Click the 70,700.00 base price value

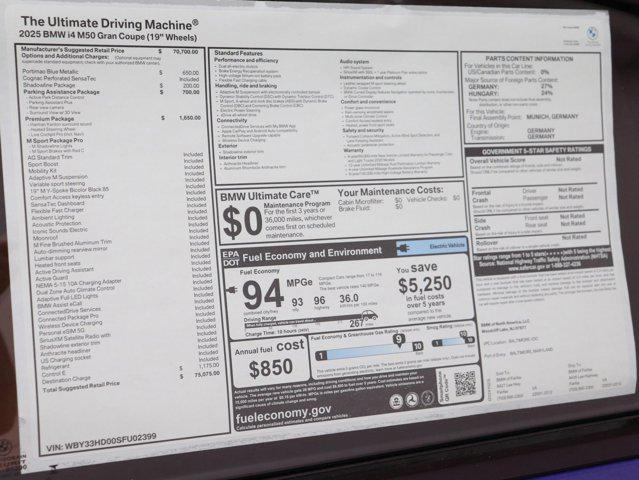(185, 52)
